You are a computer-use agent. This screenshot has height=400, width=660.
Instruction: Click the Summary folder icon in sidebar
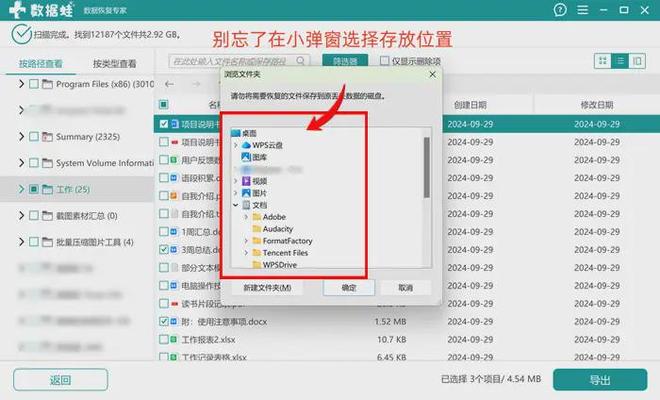click(x=47, y=137)
